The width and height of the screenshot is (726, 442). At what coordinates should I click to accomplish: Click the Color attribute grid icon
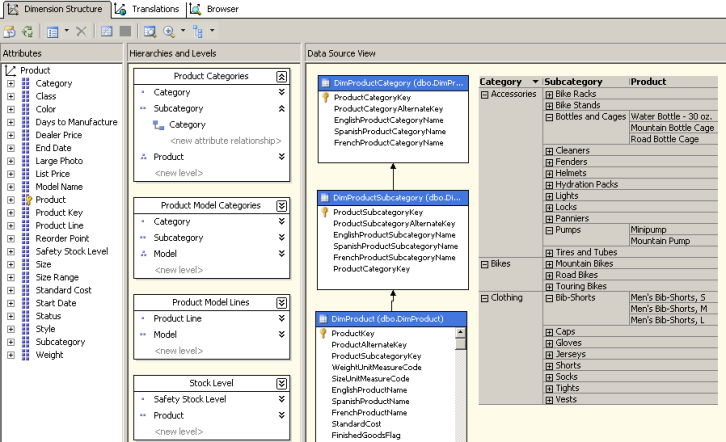coord(25,109)
